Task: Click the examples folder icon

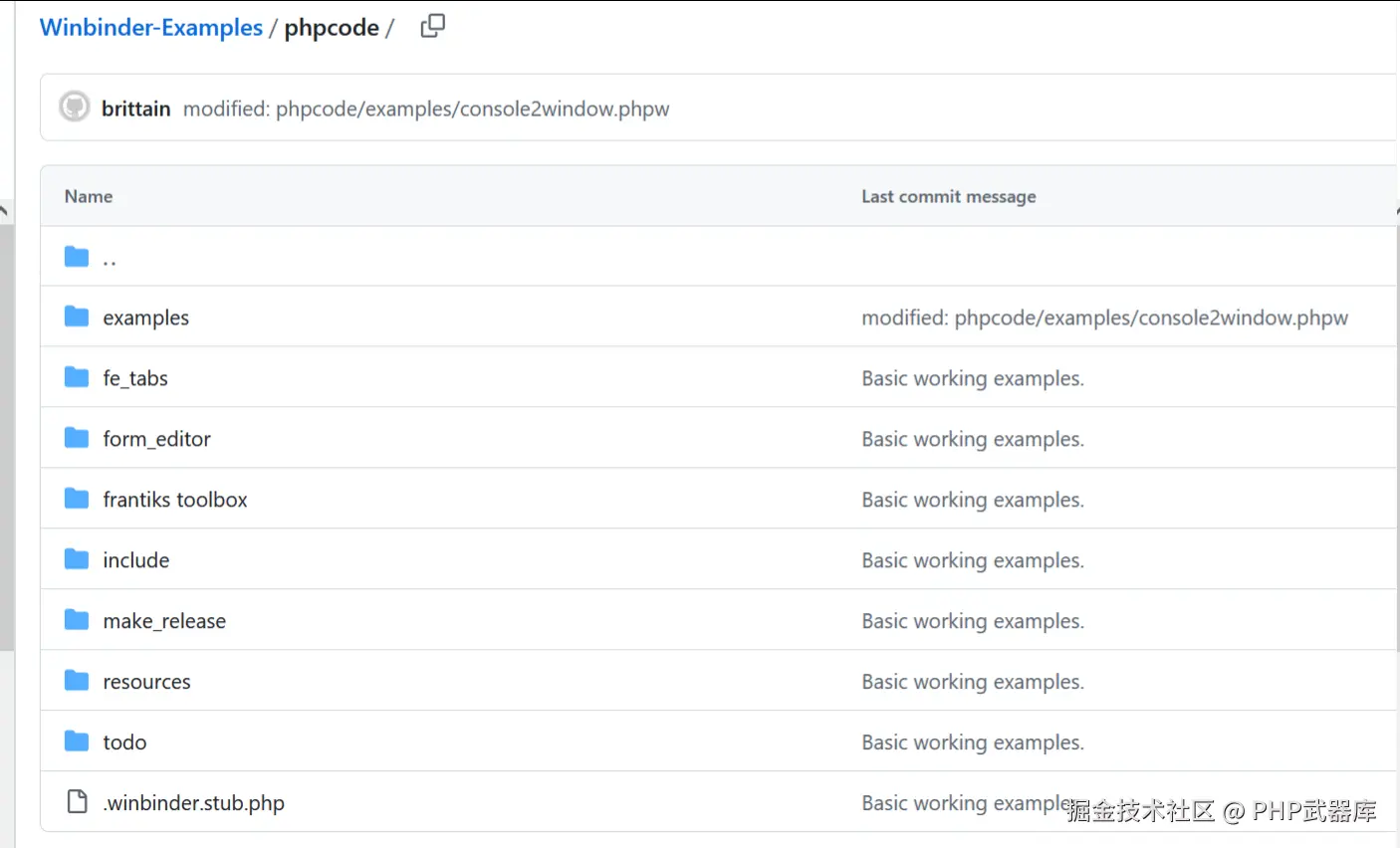Action: pos(77,317)
